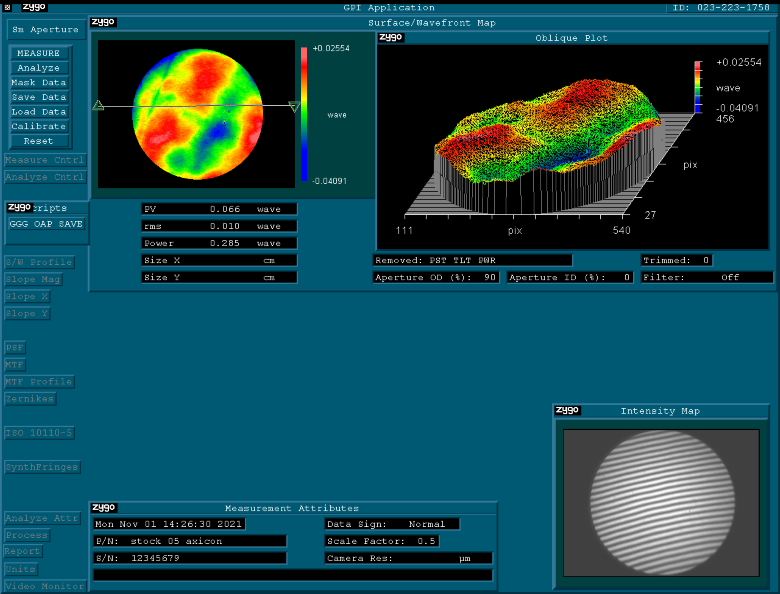Select left triangle marker of the slice line
This screenshot has height=594, width=780.
click(x=98, y=105)
